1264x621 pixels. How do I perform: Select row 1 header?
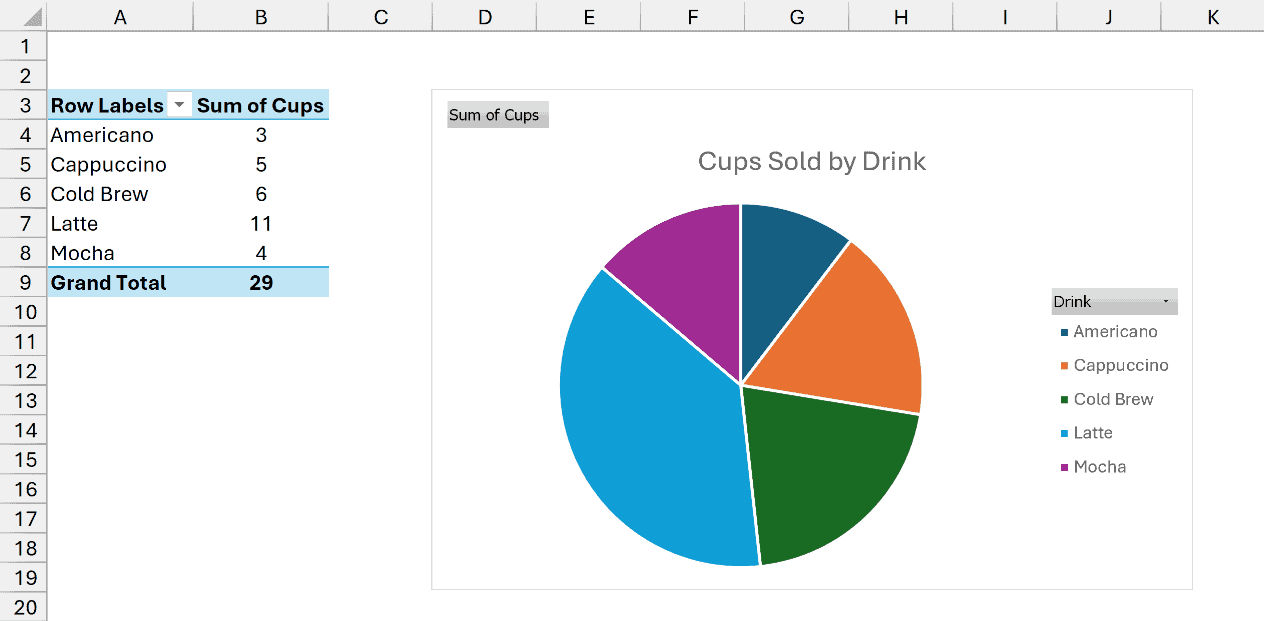tap(23, 46)
